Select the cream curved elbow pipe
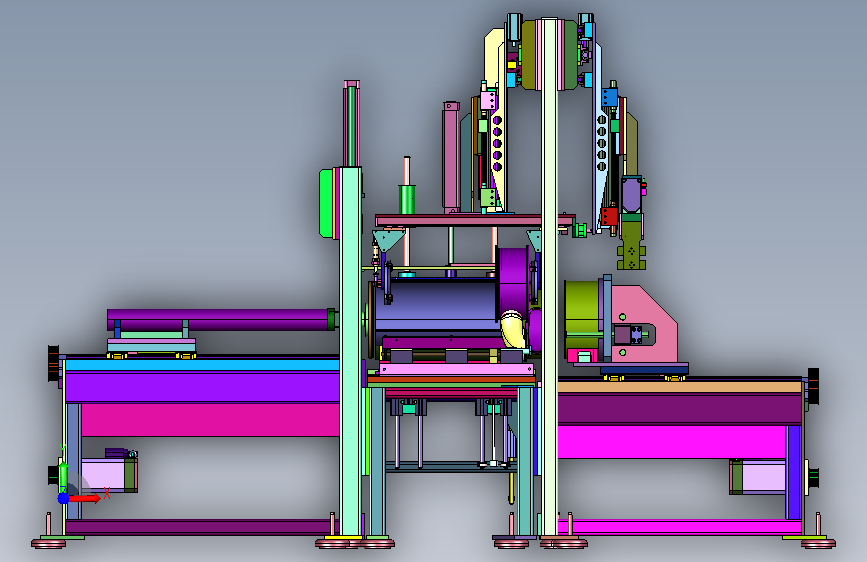867x562 pixels. click(x=513, y=329)
